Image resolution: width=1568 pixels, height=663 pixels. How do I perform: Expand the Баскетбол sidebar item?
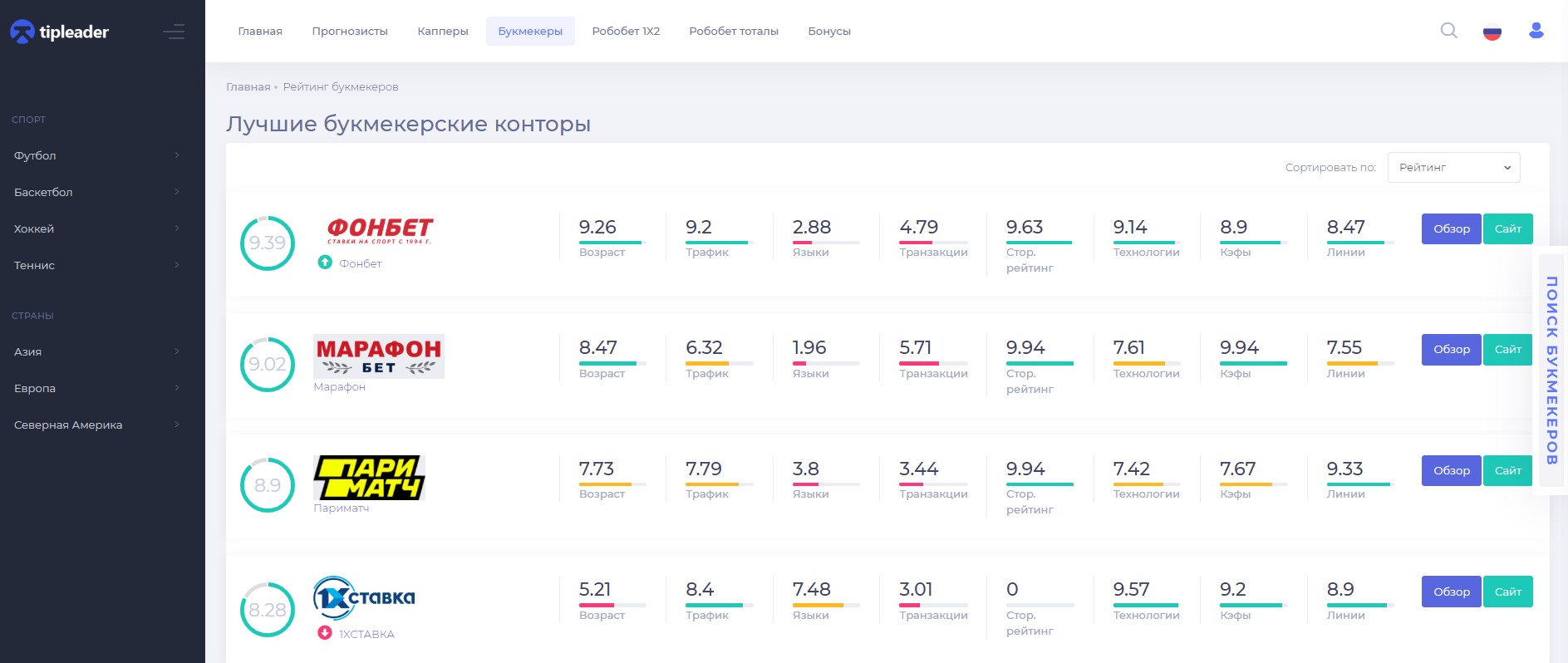96,192
